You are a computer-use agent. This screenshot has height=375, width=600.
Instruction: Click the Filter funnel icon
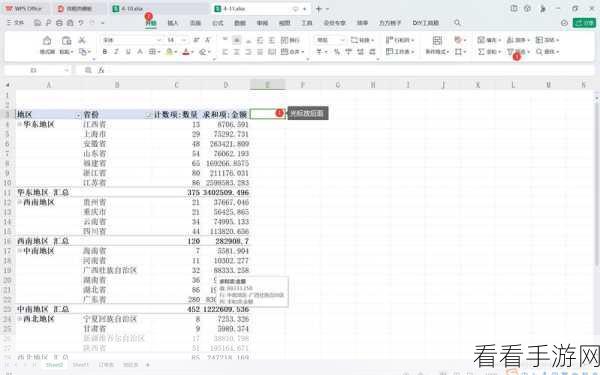click(510, 51)
